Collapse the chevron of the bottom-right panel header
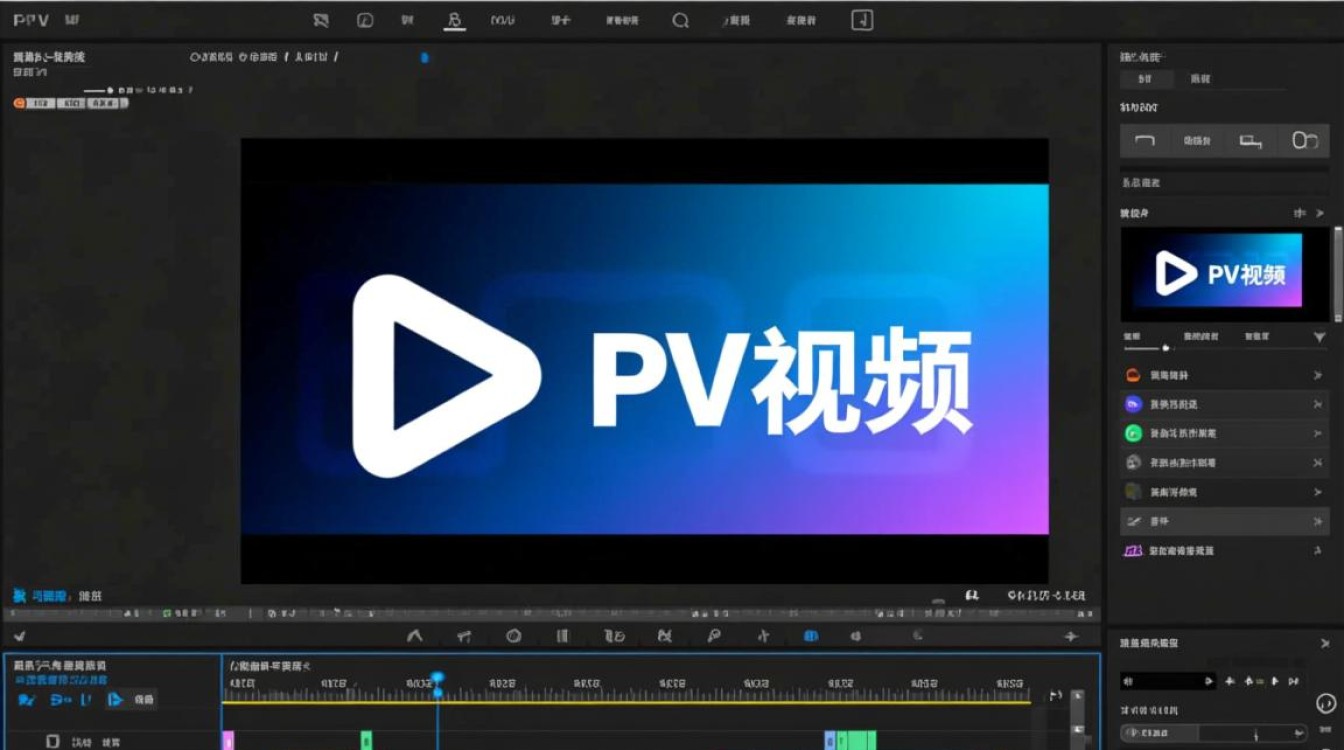 click(x=1325, y=644)
